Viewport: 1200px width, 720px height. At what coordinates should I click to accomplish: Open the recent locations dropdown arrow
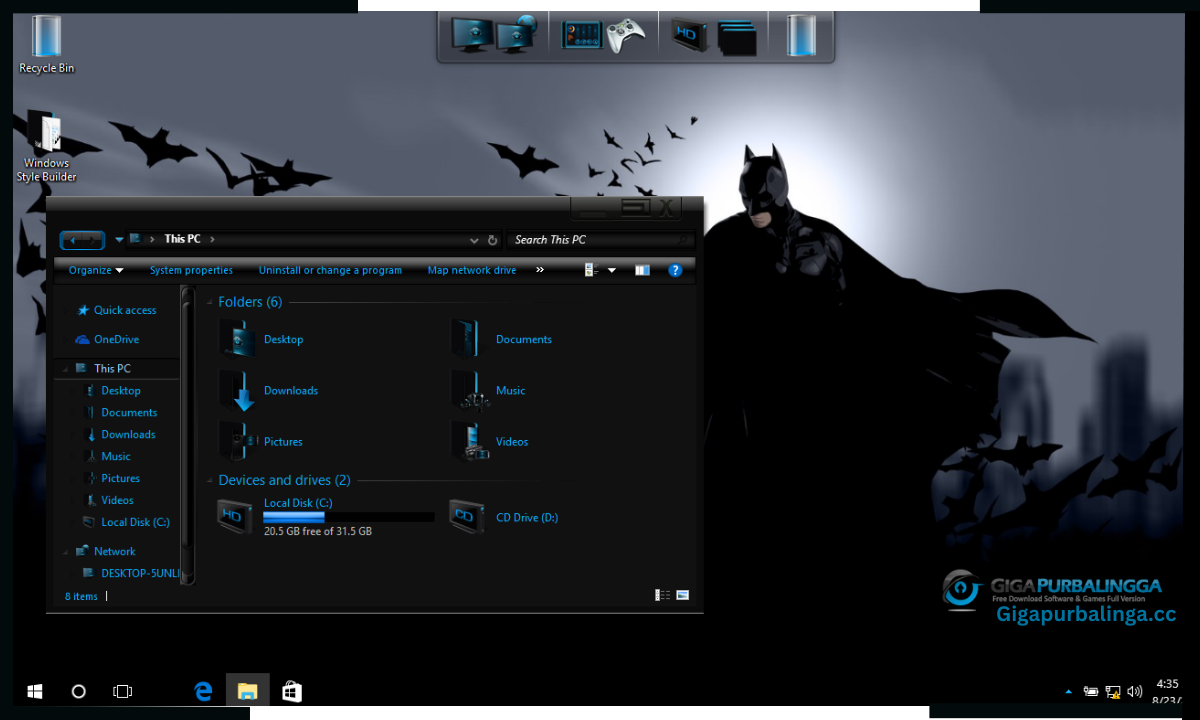pyautogui.click(x=119, y=240)
